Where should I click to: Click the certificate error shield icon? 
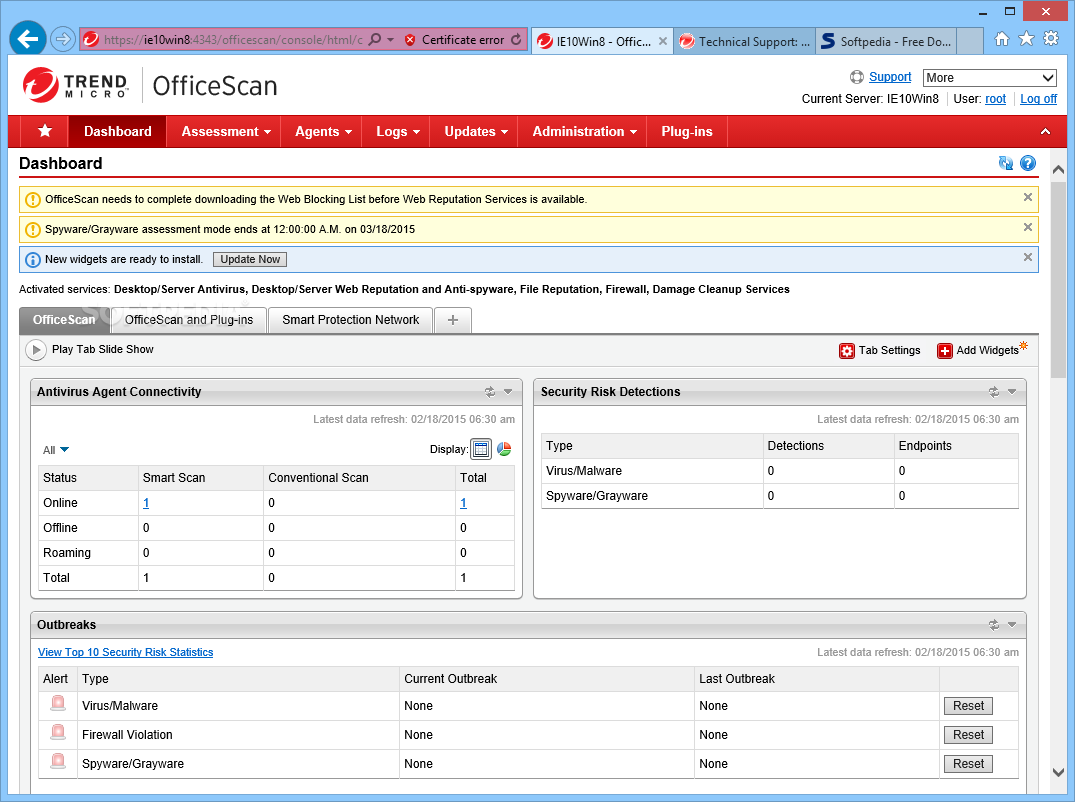click(x=410, y=40)
